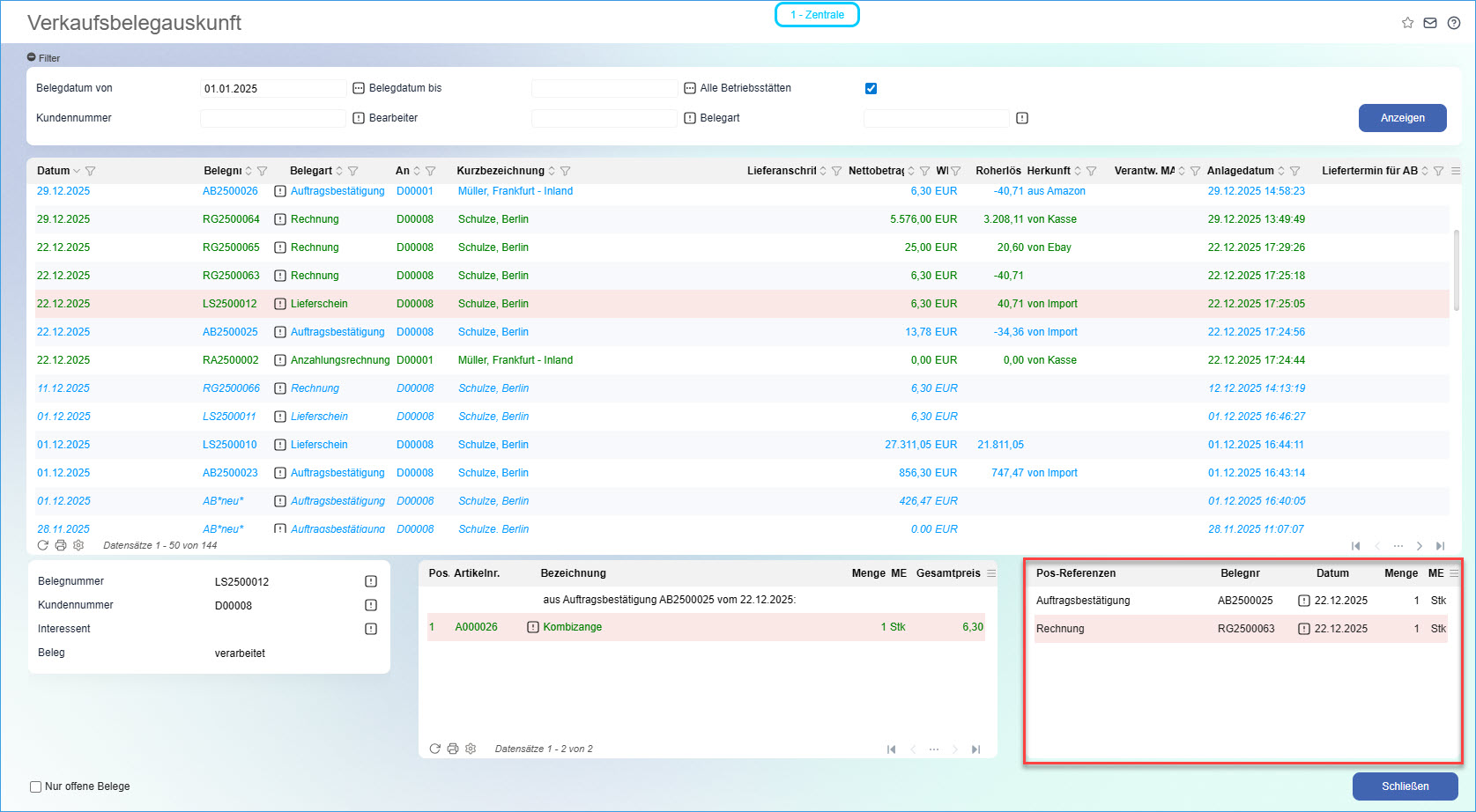
Task: Open the help question mark icon
Action: pos(1454,23)
